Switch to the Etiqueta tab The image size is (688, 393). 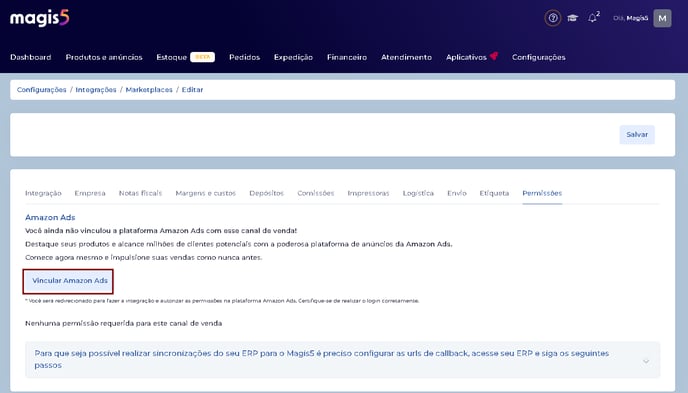pos(494,193)
